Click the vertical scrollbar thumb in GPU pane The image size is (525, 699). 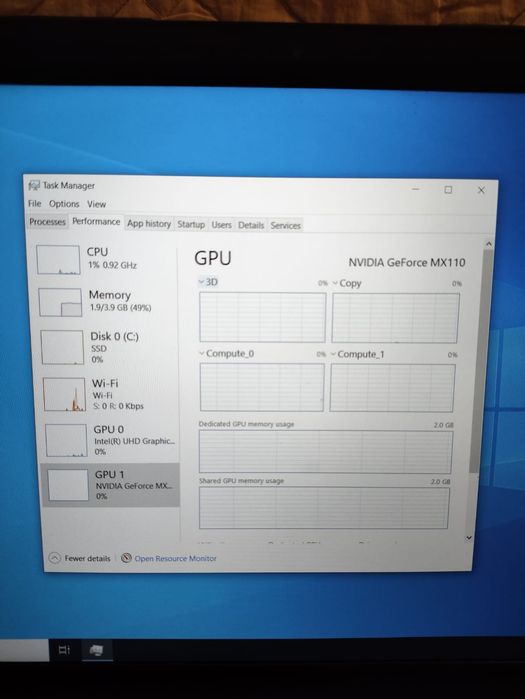click(x=481, y=361)
